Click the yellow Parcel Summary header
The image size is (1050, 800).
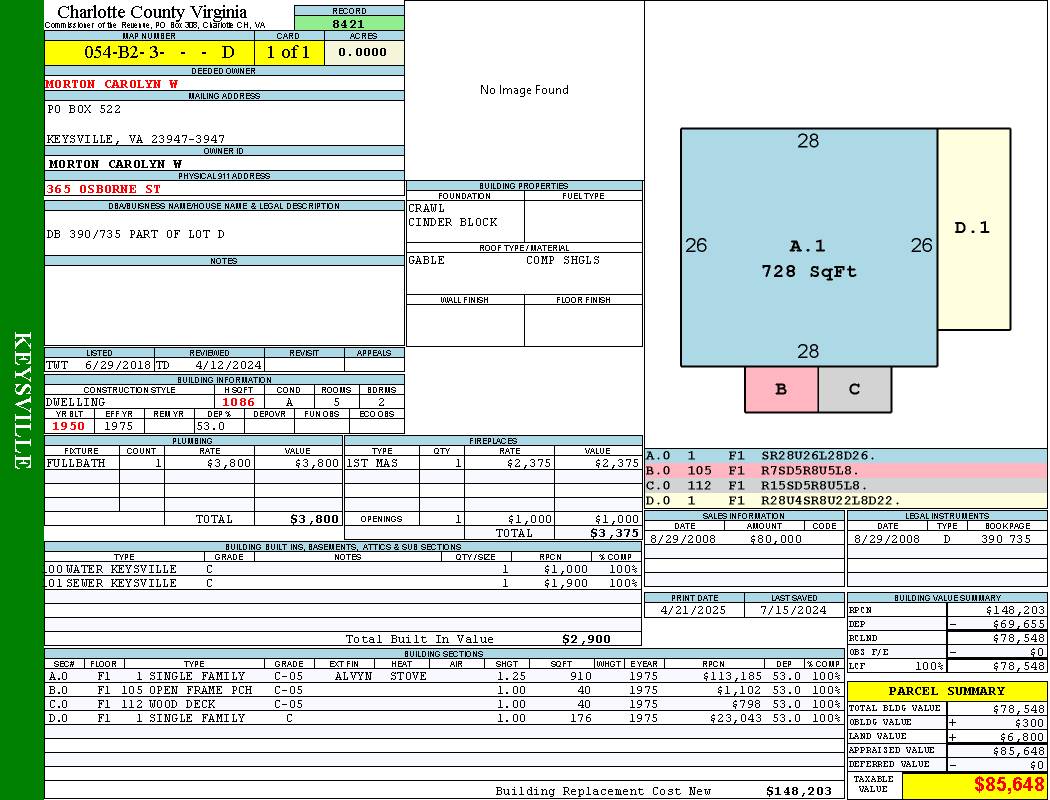[x=946, y=691]
